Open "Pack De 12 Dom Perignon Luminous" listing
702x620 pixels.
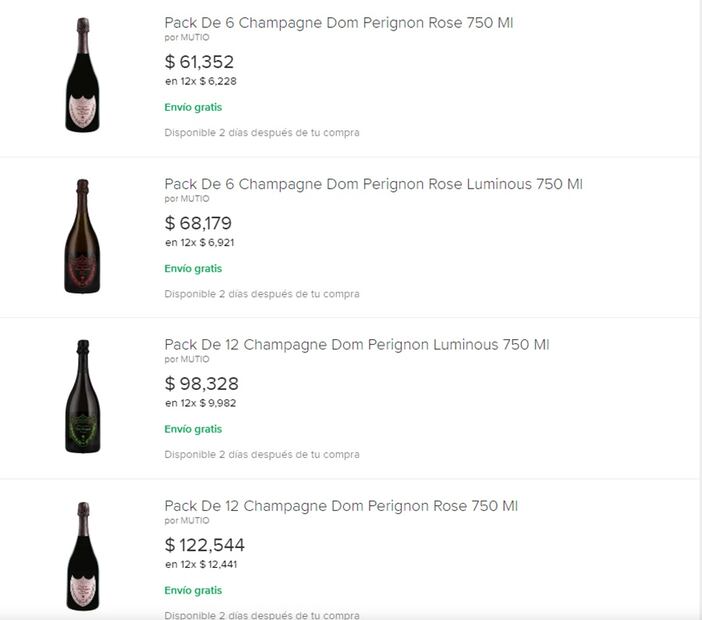[356, 345]
